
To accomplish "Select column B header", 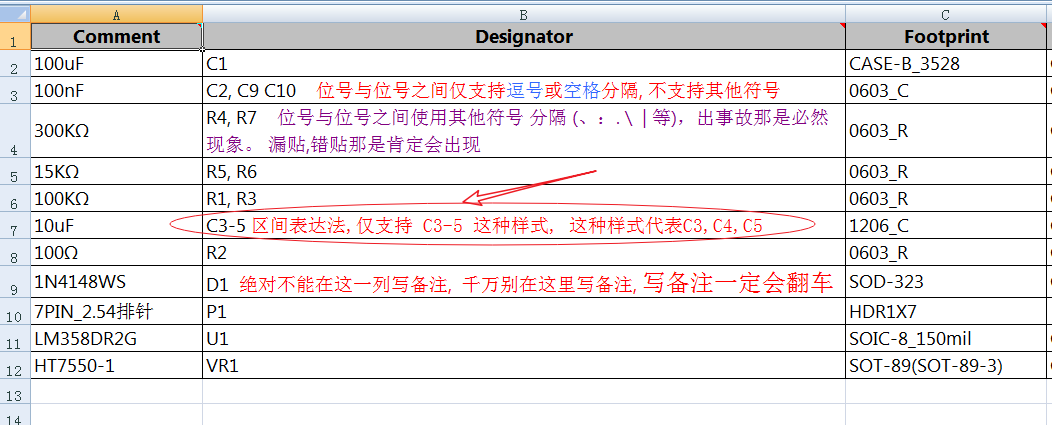I will tap(523, 14).
